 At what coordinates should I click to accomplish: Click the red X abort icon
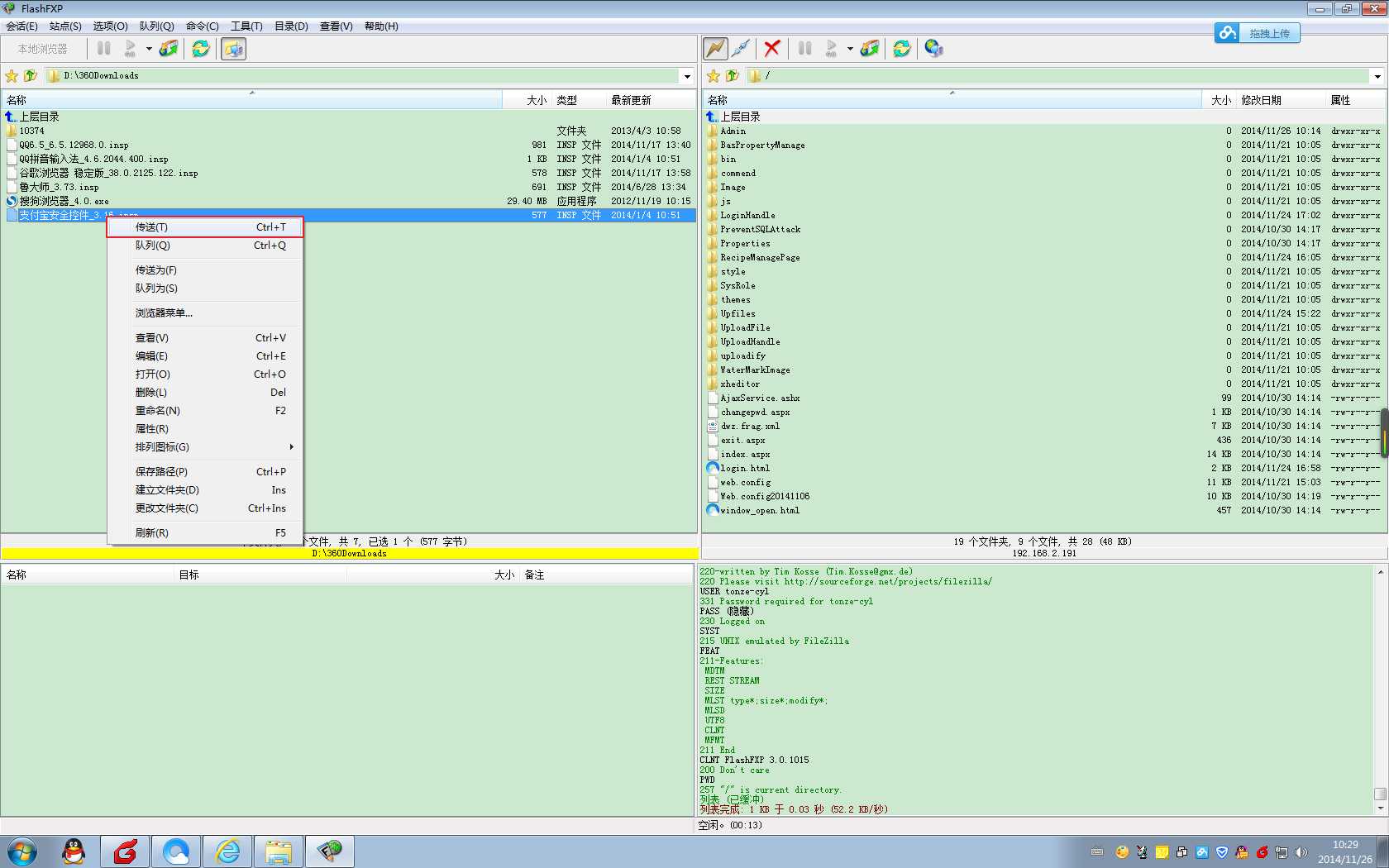click(x=772, y=49)
